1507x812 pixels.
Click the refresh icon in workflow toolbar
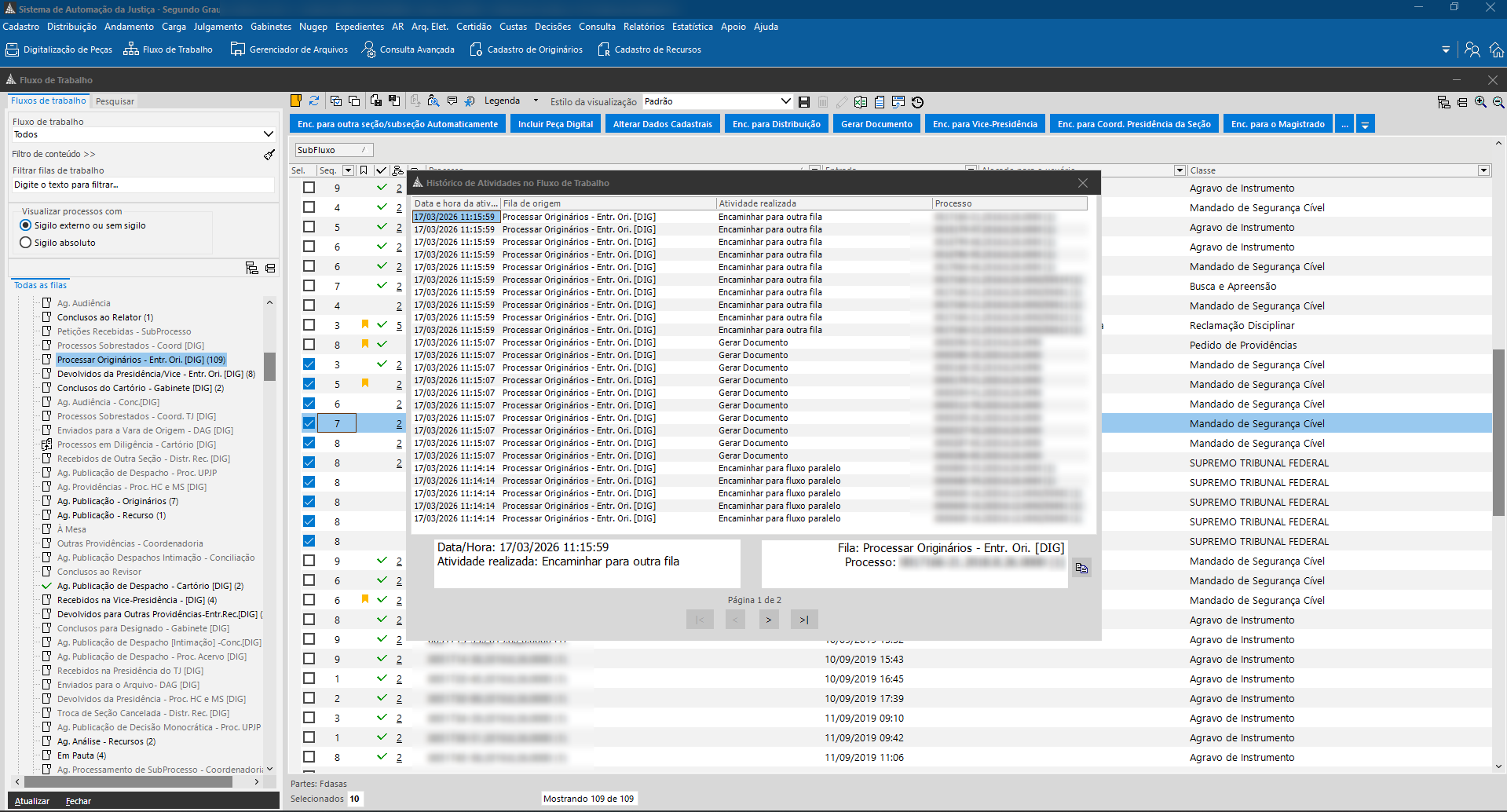coord(314,101)
